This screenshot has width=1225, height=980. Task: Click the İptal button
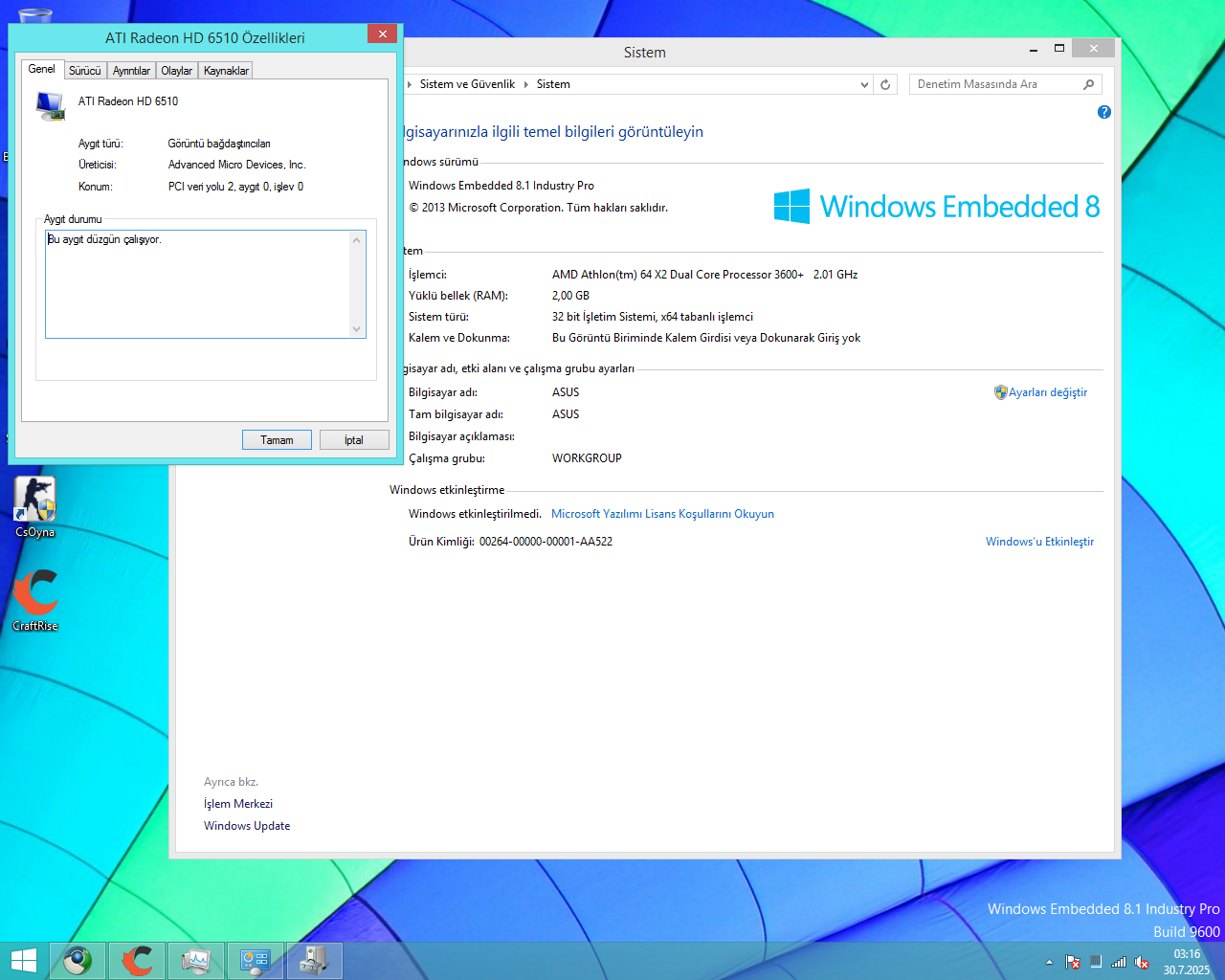click(x=354, y=440)
